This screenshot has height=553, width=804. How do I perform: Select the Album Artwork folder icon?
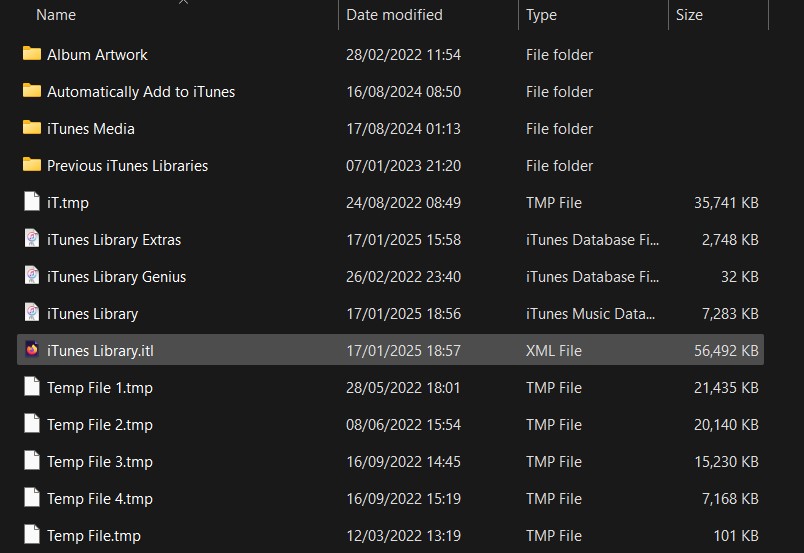[x=32, y=53]
